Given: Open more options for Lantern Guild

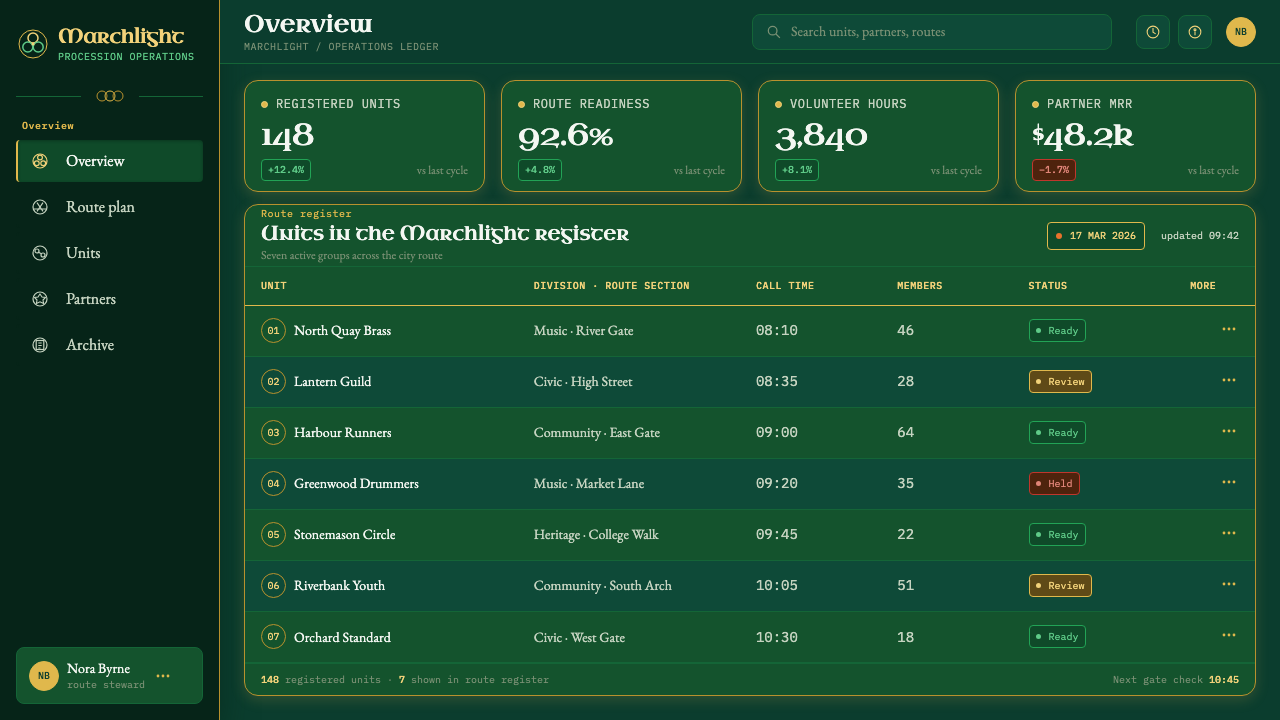Looking at the screenshot, I should coord(1229,380).
